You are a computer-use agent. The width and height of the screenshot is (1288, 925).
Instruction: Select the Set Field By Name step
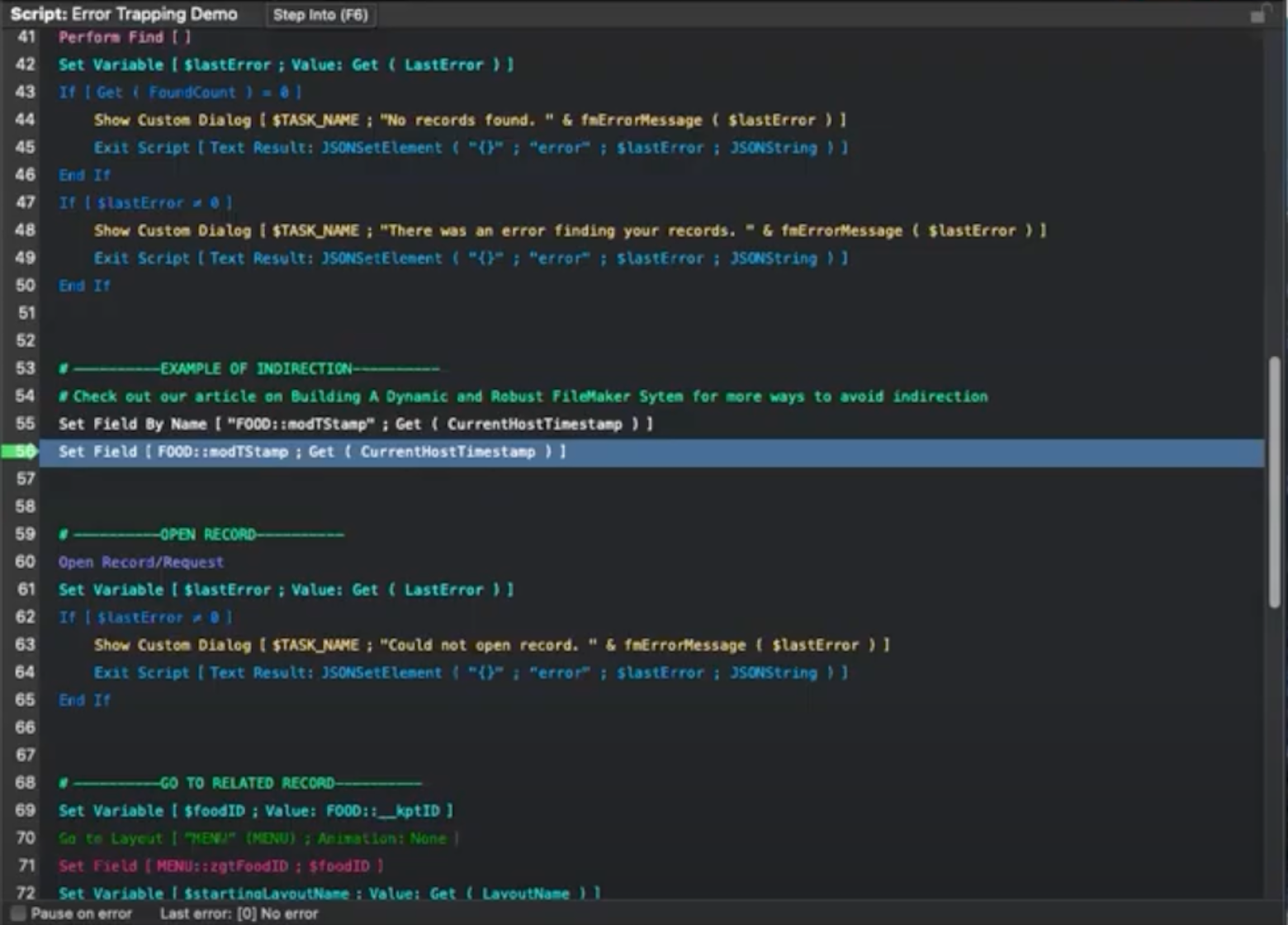coord(651,424)
